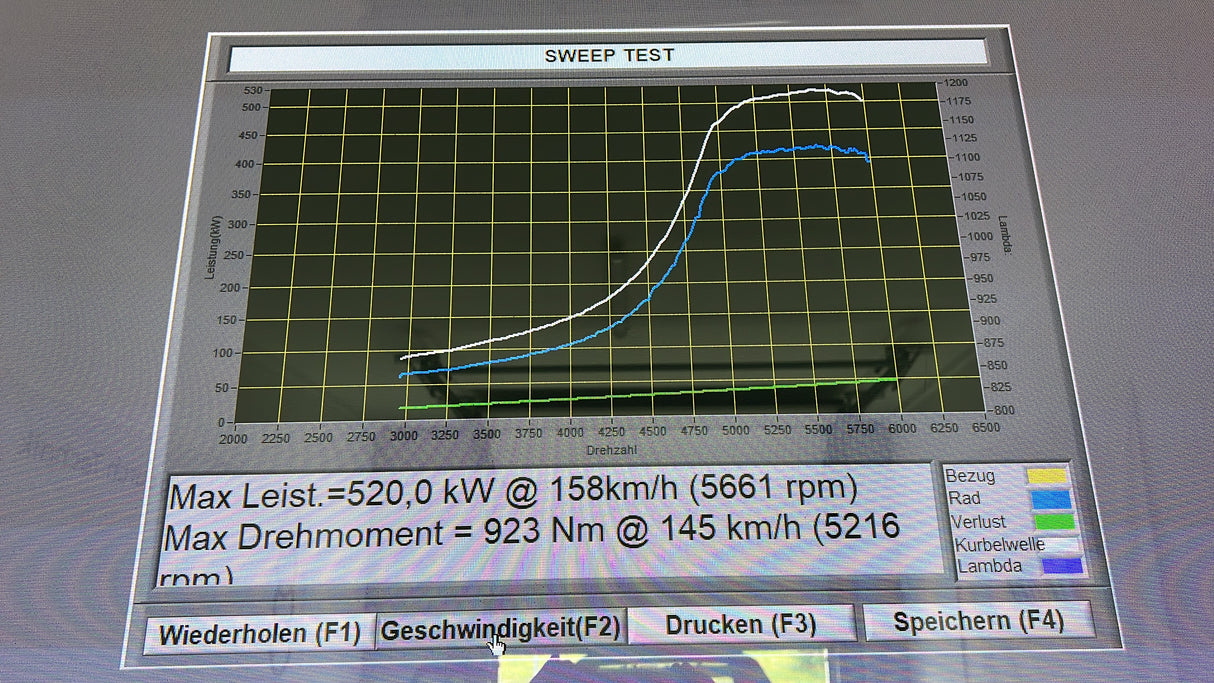Click the 1200 value on the right axis
Screen dimensions: 1214x683
tap(954, 83)
